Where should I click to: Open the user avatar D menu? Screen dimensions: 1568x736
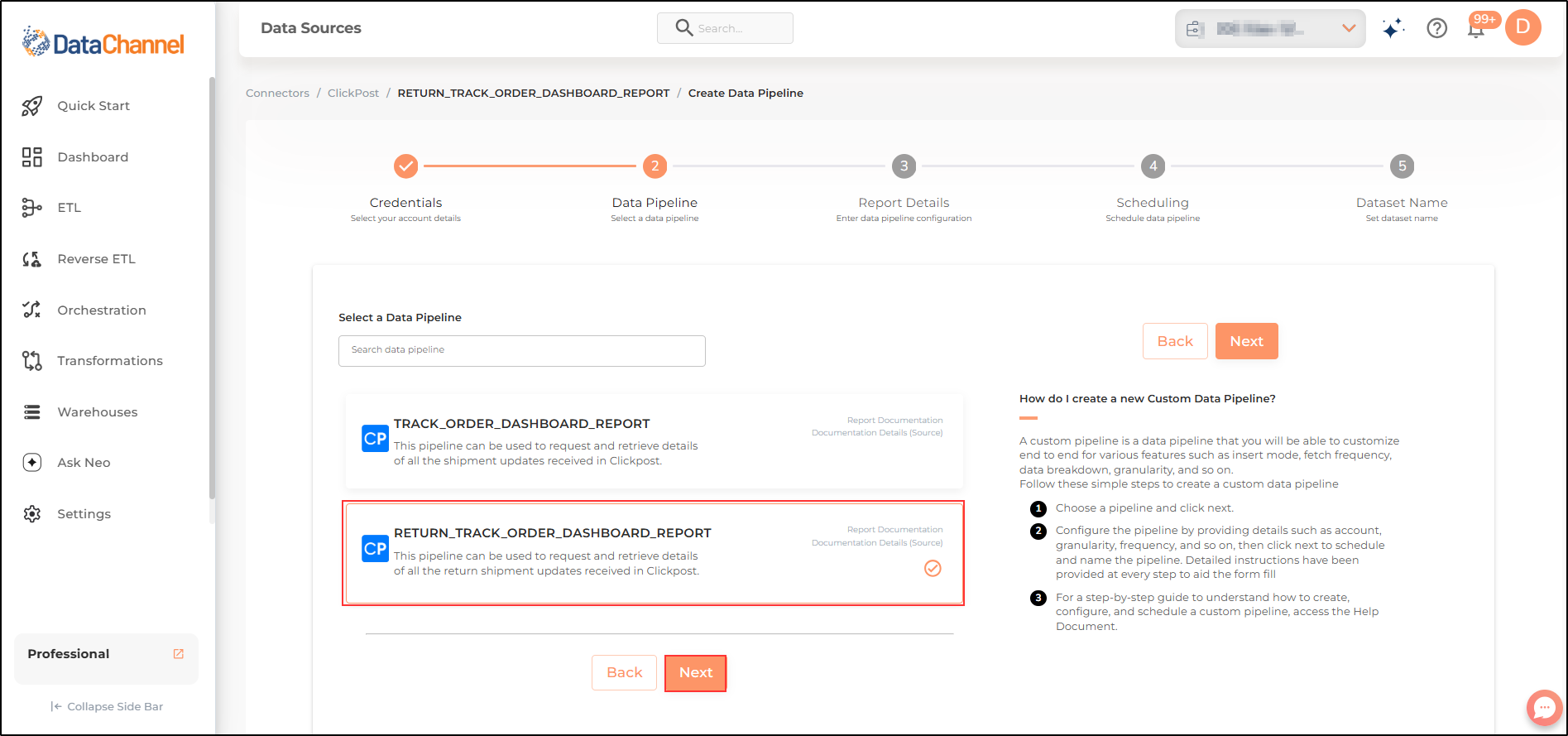point(1523,27)
